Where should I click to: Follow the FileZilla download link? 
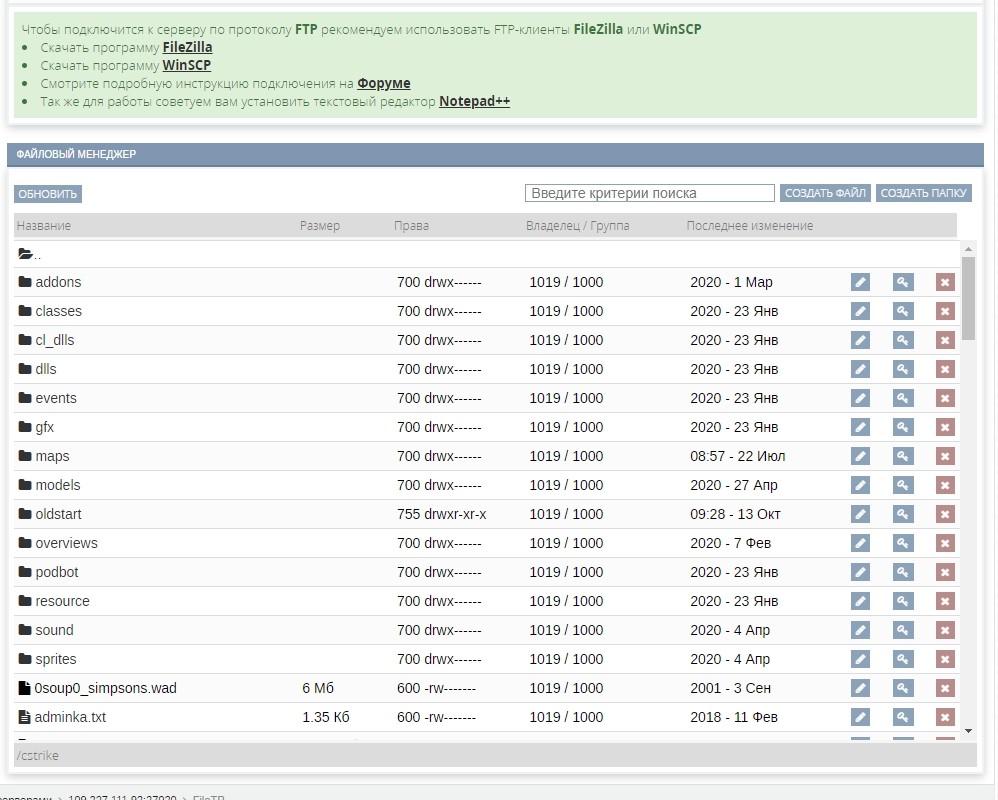187,47
